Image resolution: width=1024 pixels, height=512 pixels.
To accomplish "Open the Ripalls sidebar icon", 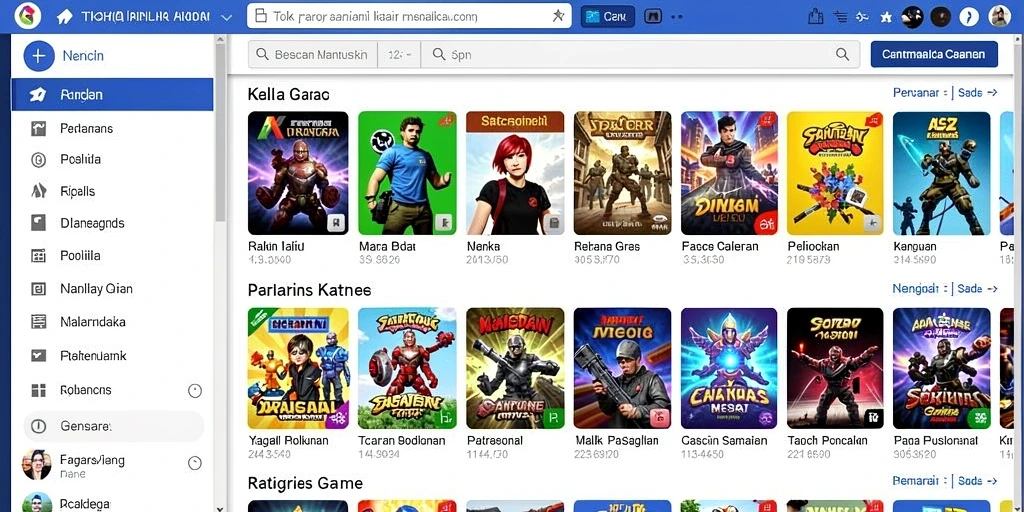I will [39, 191].
